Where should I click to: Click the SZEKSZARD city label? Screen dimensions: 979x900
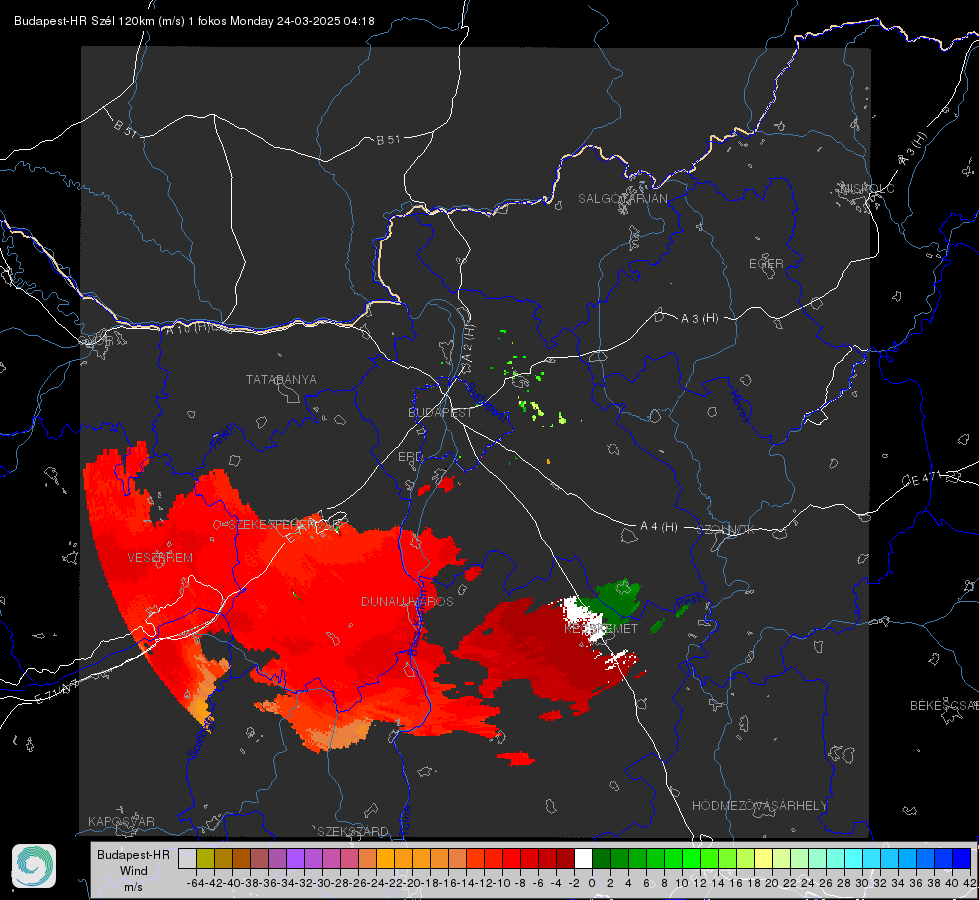(x=353, y=831)
